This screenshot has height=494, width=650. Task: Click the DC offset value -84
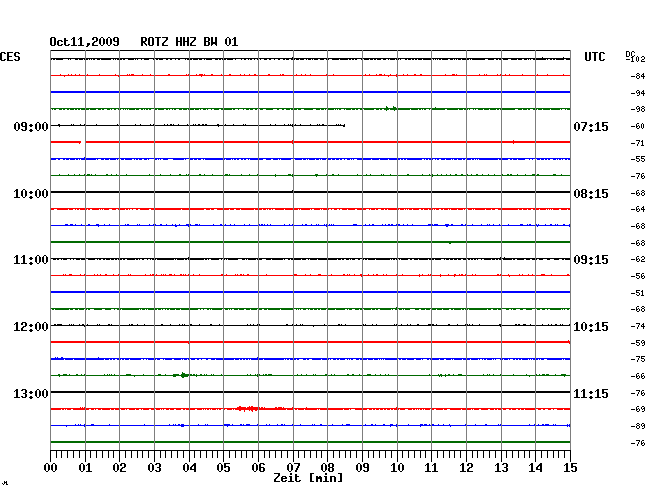pos(638,76)
